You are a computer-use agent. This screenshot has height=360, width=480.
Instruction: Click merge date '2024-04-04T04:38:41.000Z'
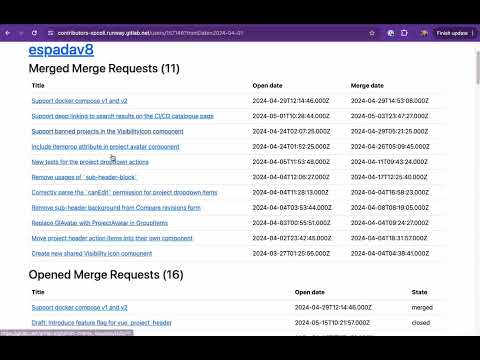(x=390, y=254)
